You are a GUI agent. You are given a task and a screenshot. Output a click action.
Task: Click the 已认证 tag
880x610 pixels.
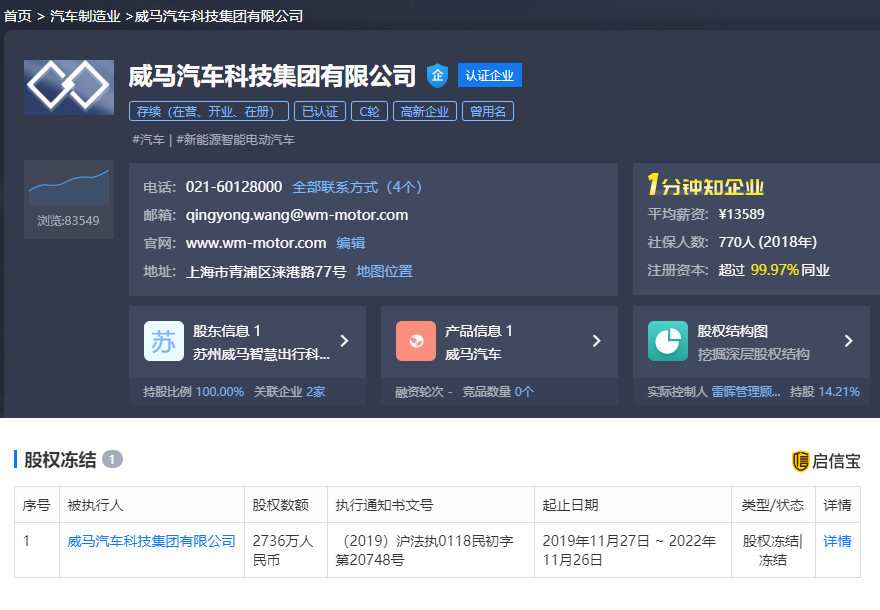320,111
